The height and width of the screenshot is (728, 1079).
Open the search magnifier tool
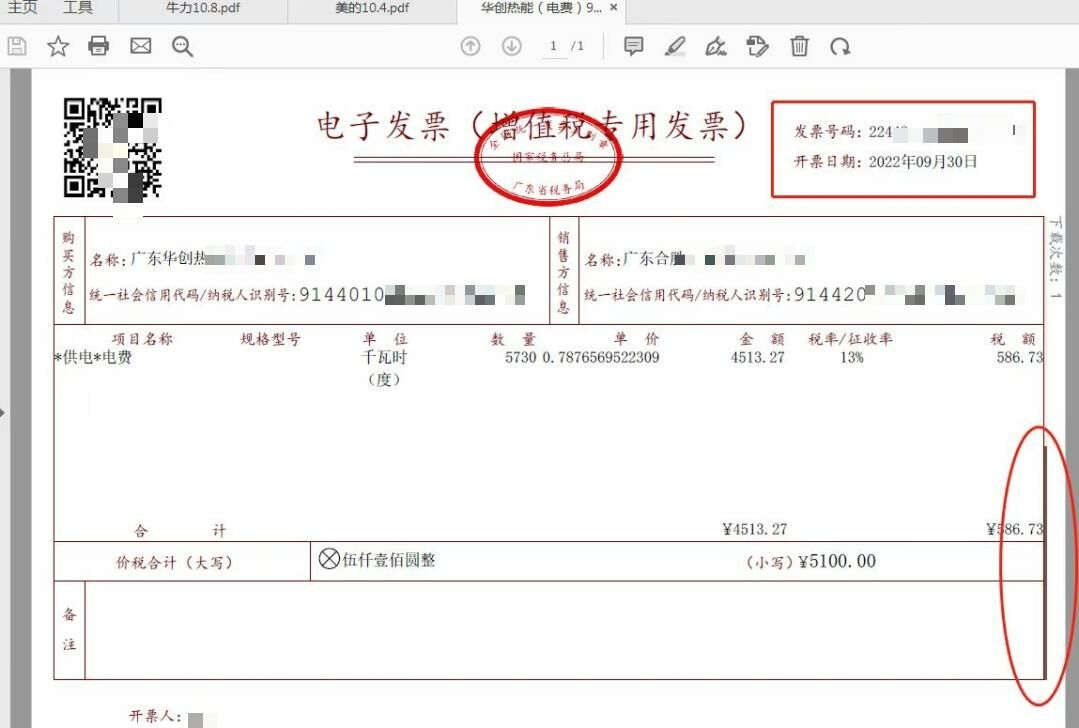(182, 46)
